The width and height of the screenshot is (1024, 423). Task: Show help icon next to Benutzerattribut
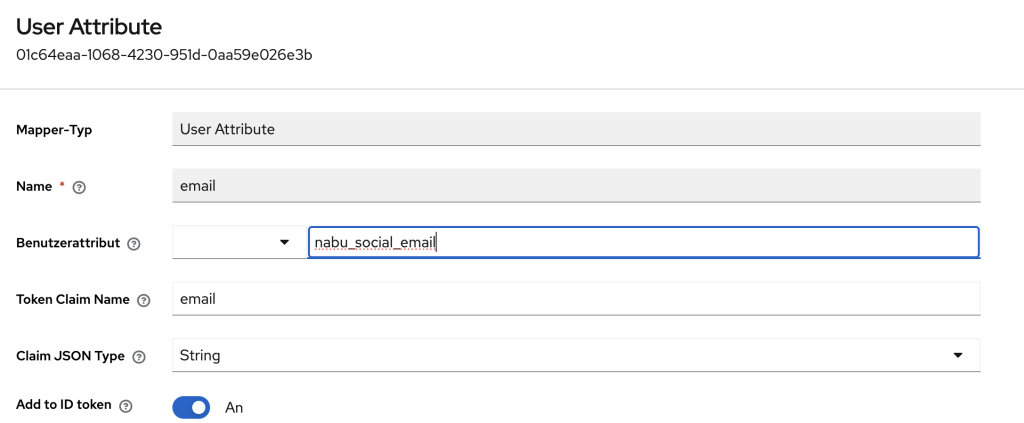(x=134, y=243)
